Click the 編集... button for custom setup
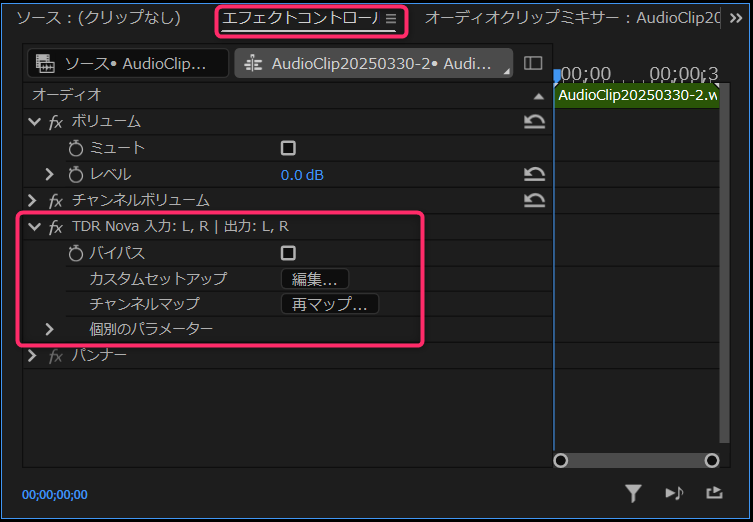Image resolution: width=753 pixels, height=522 pixels. click(314, 279)
